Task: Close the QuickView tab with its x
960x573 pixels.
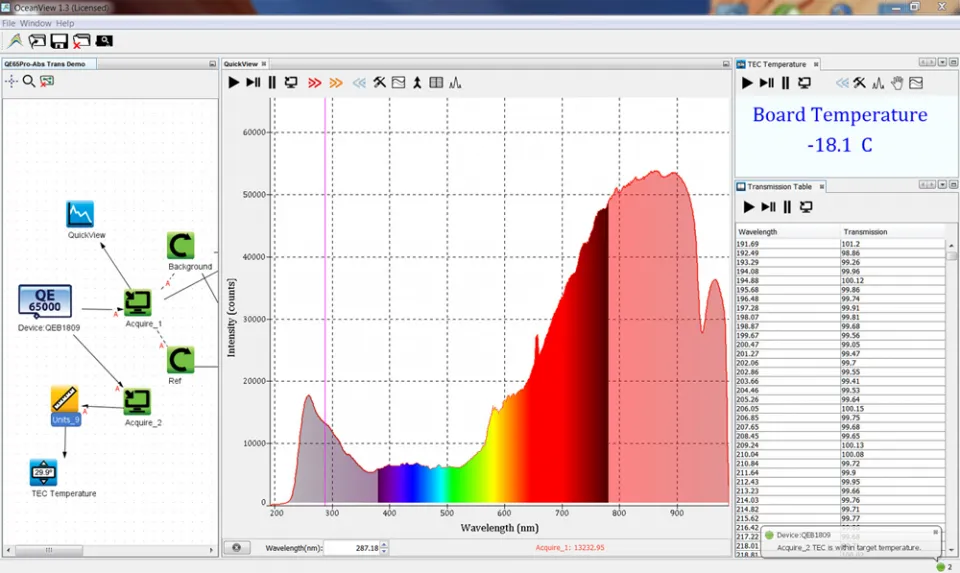Action: 264,64
